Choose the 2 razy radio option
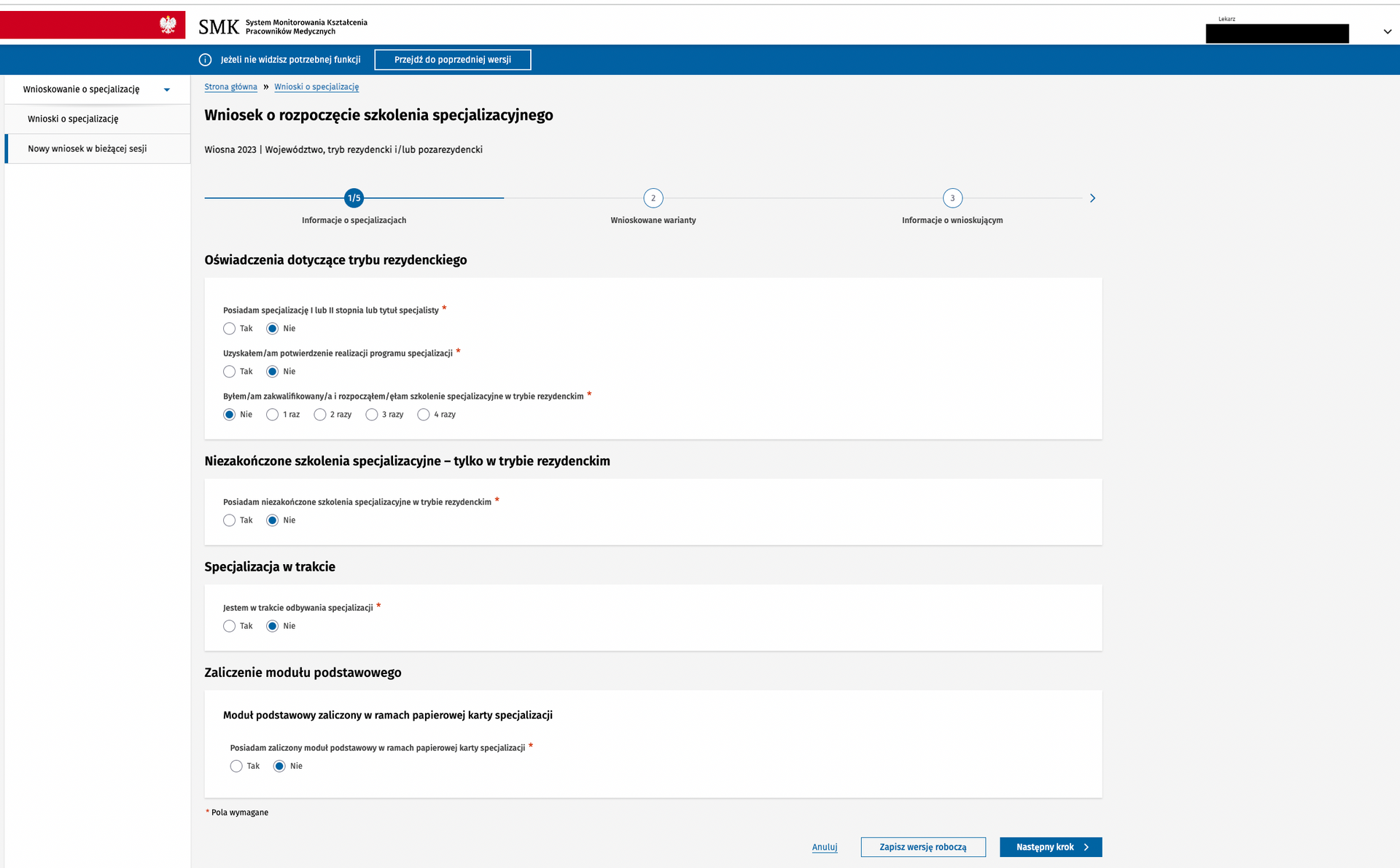Image resolution: width=1400 pixels, height=868 pixels. 320,415
